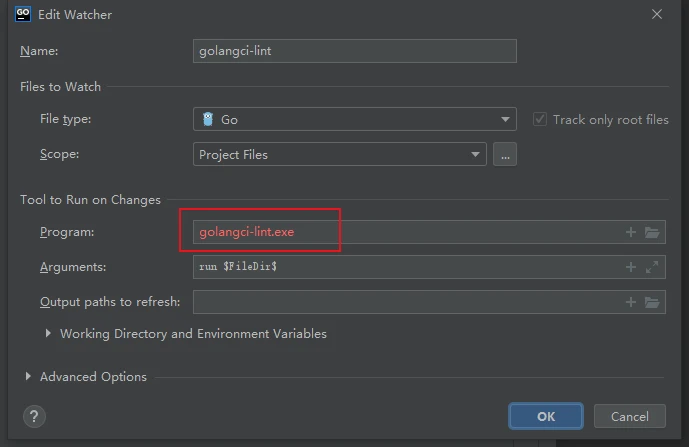This screenshot has width=689, height=447.
Task: Click the Go gopher icon in File type
Action: [208, 119]
